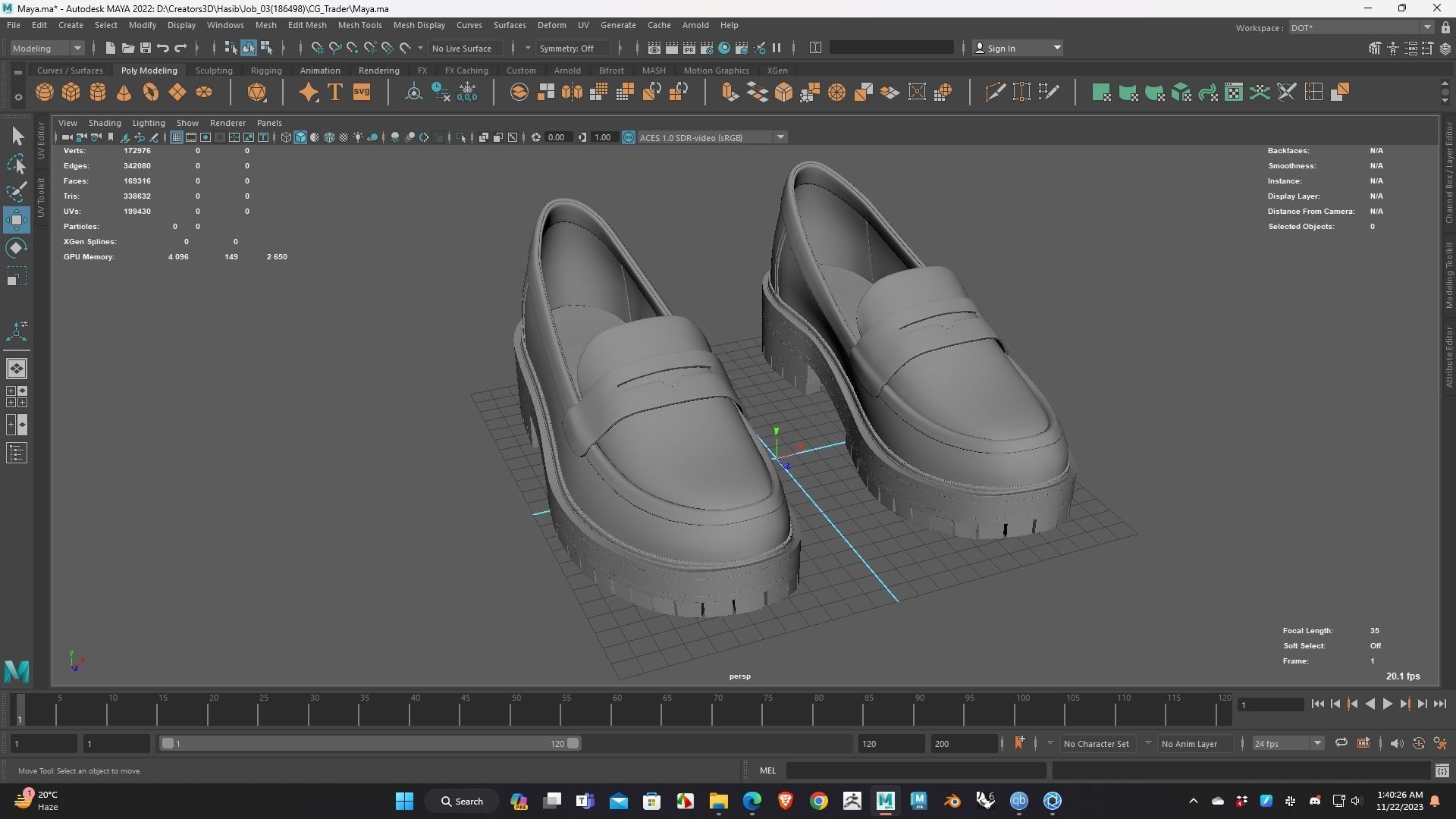The width and height of the screenshot is (1456, 819).
Task: Open the Attribute Editor side tab
Action: tap(1448, 356)
